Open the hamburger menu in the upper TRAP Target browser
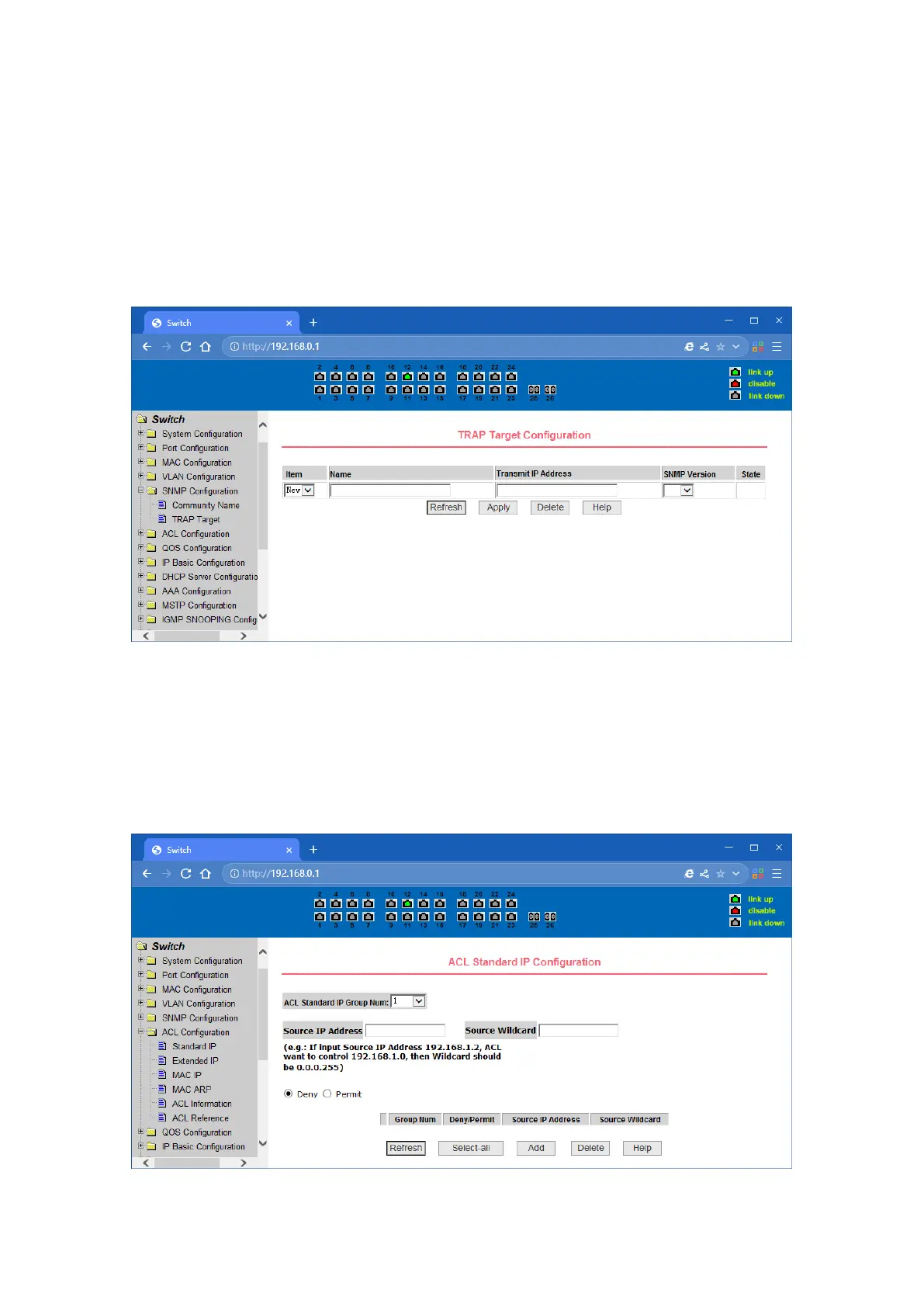 pyautogui.click(x=777, y=347)
